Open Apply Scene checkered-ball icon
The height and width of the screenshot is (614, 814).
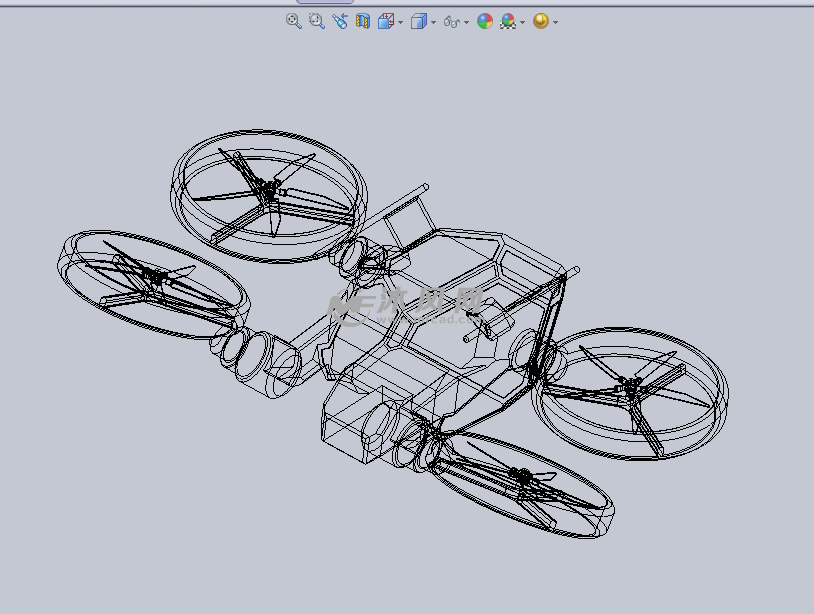pos(508,21)
